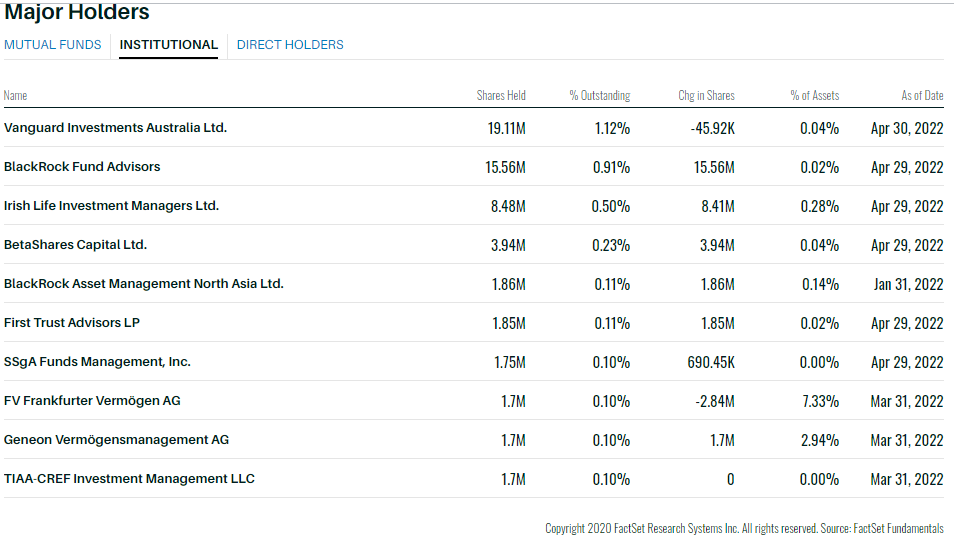
Task: Select TIAA-CREF Investment Management LLC name
Action: click(129, 478)
